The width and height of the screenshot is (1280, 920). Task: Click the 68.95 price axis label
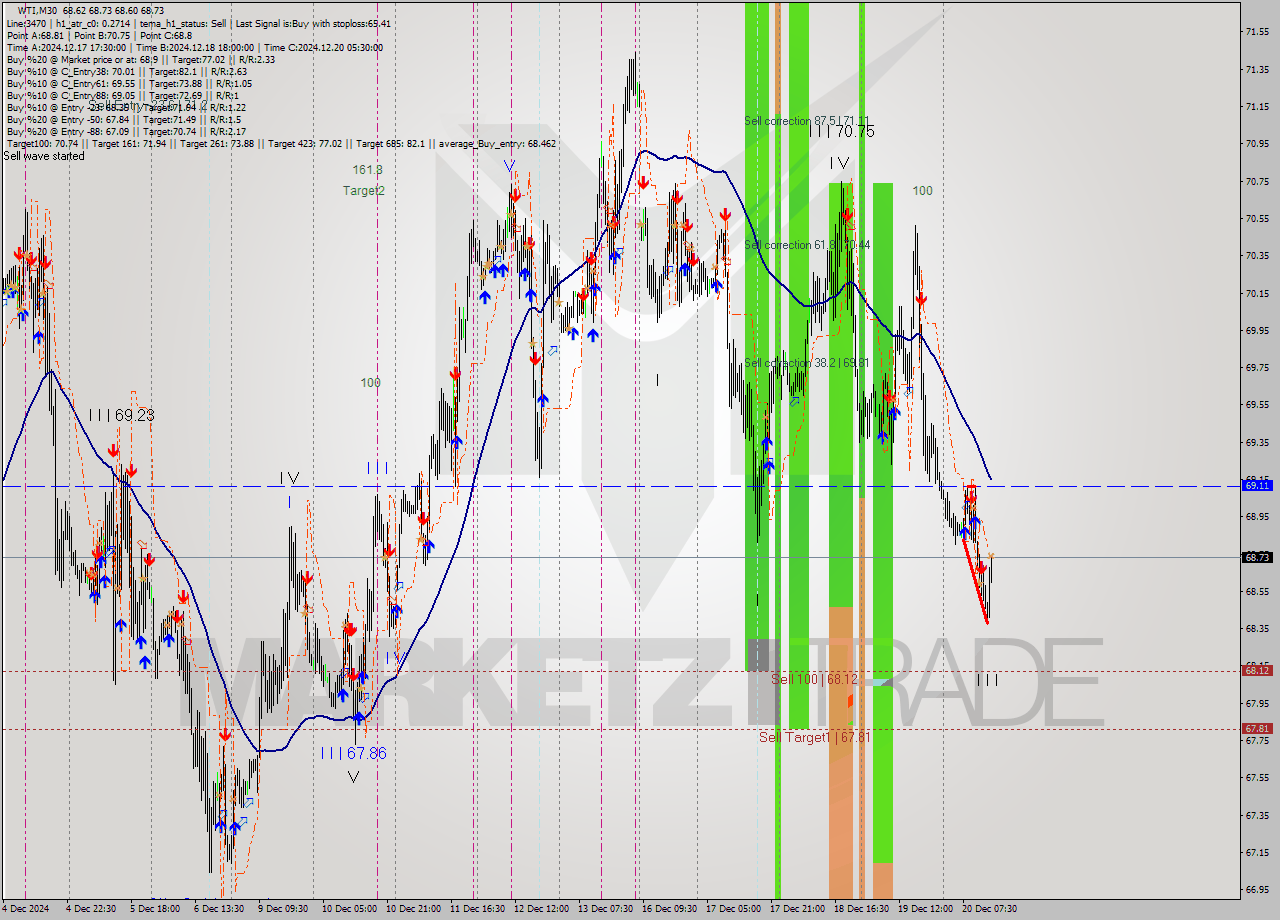coord(1257,516)
